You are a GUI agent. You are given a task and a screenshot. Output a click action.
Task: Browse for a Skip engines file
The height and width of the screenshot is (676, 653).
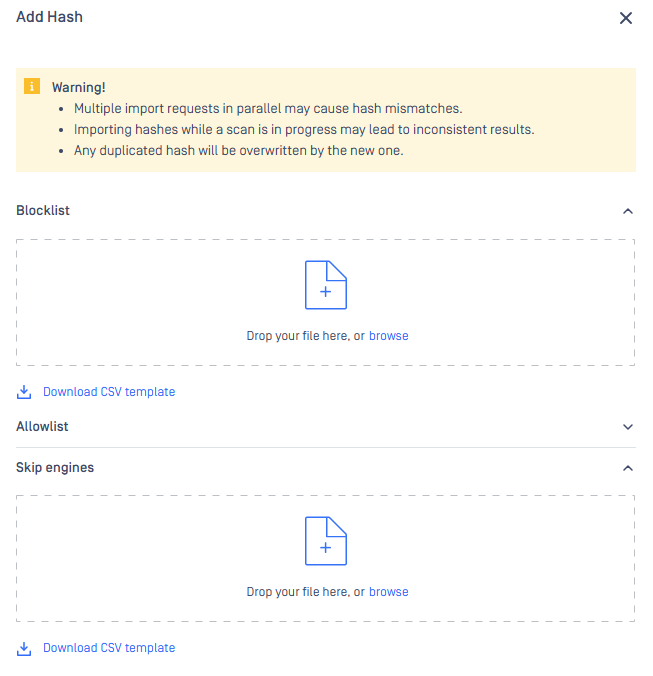click(x=388, y=592)
